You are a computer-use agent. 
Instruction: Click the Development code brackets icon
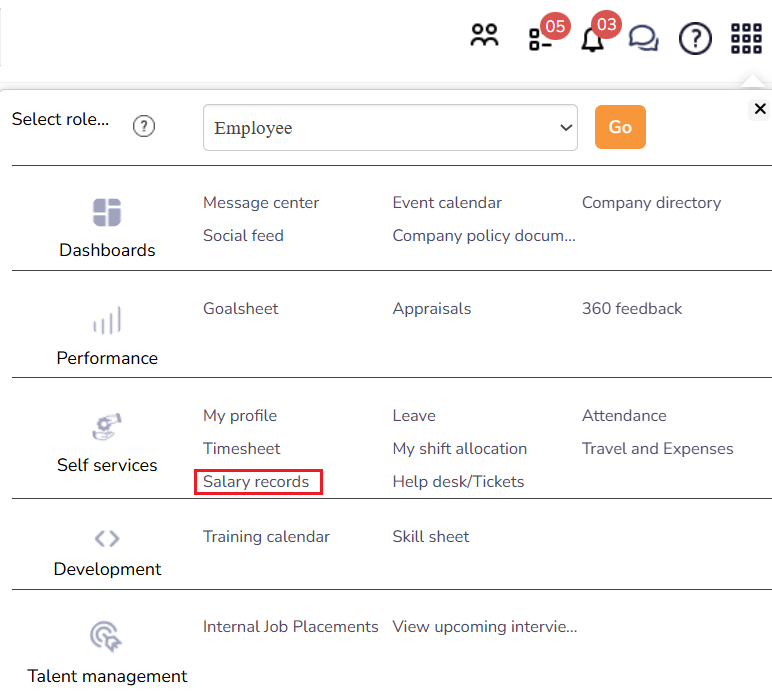(107, 538)
